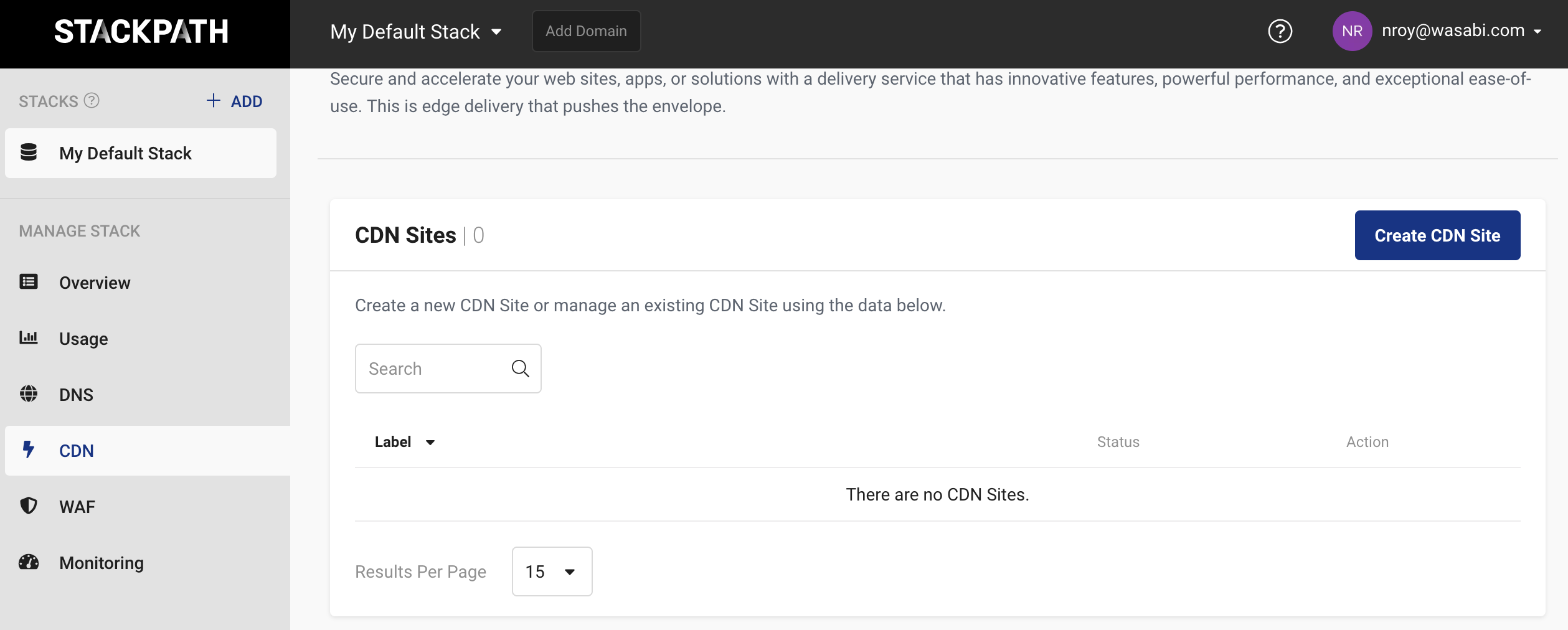Click the Stacks help info icon
This screenshot has height=630, width=1568.
92,100
